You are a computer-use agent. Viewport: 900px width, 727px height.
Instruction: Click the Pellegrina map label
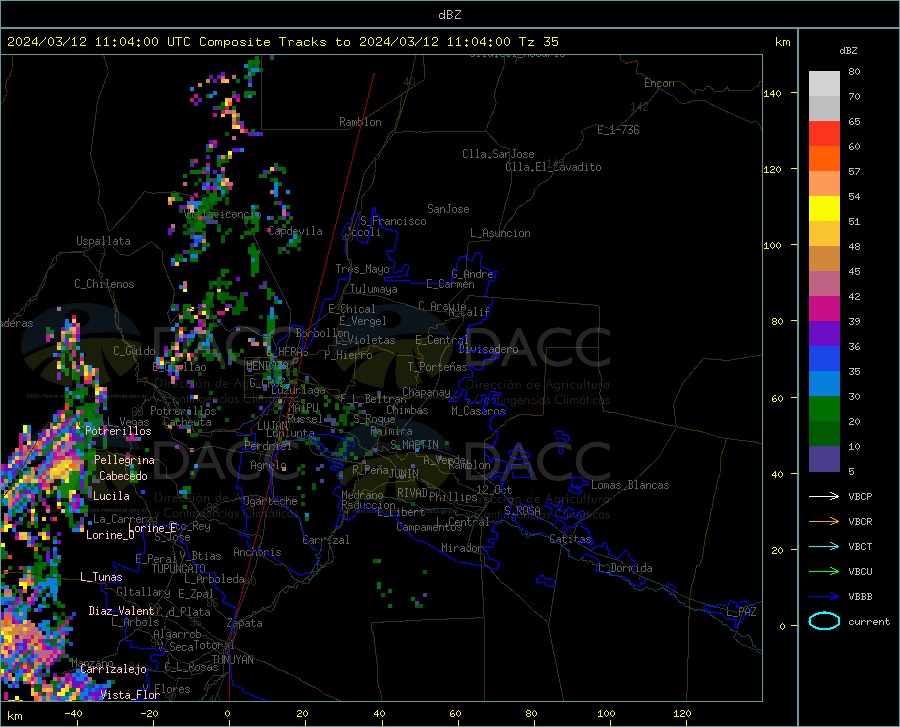(124, 460)
